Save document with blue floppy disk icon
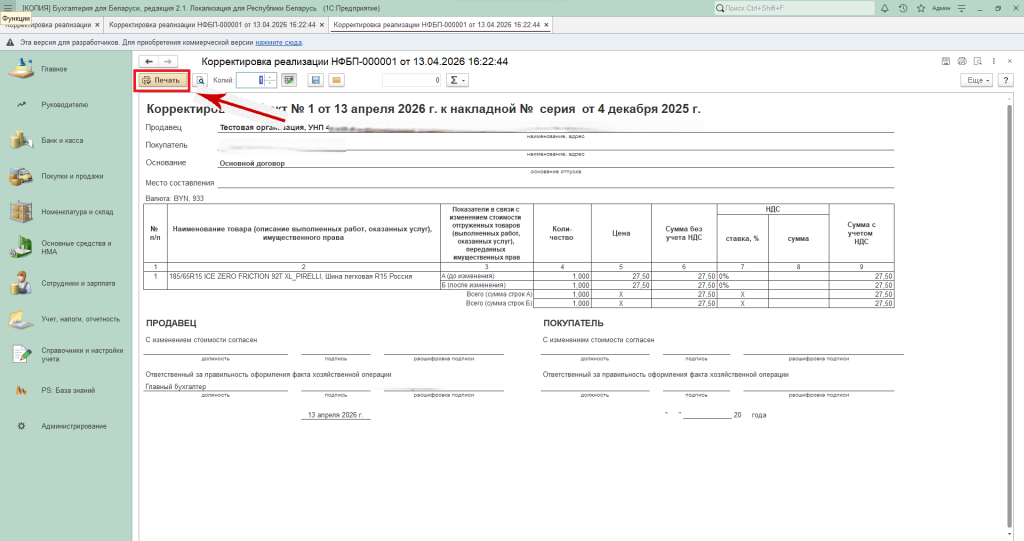The height and width of the screenshot is (541, 1024). click(x=316, y=80)
